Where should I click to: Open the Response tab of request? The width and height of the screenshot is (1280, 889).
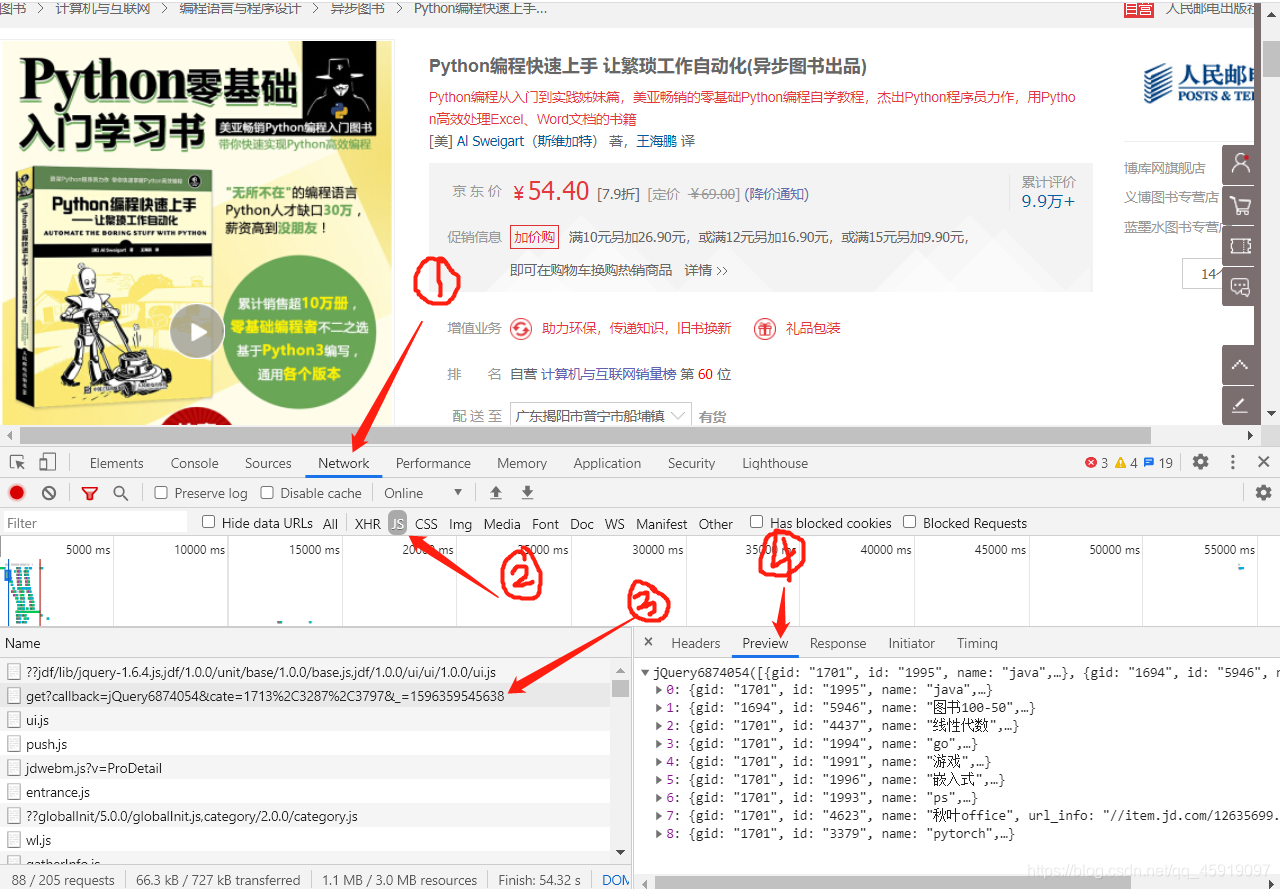tap(838, 643)
